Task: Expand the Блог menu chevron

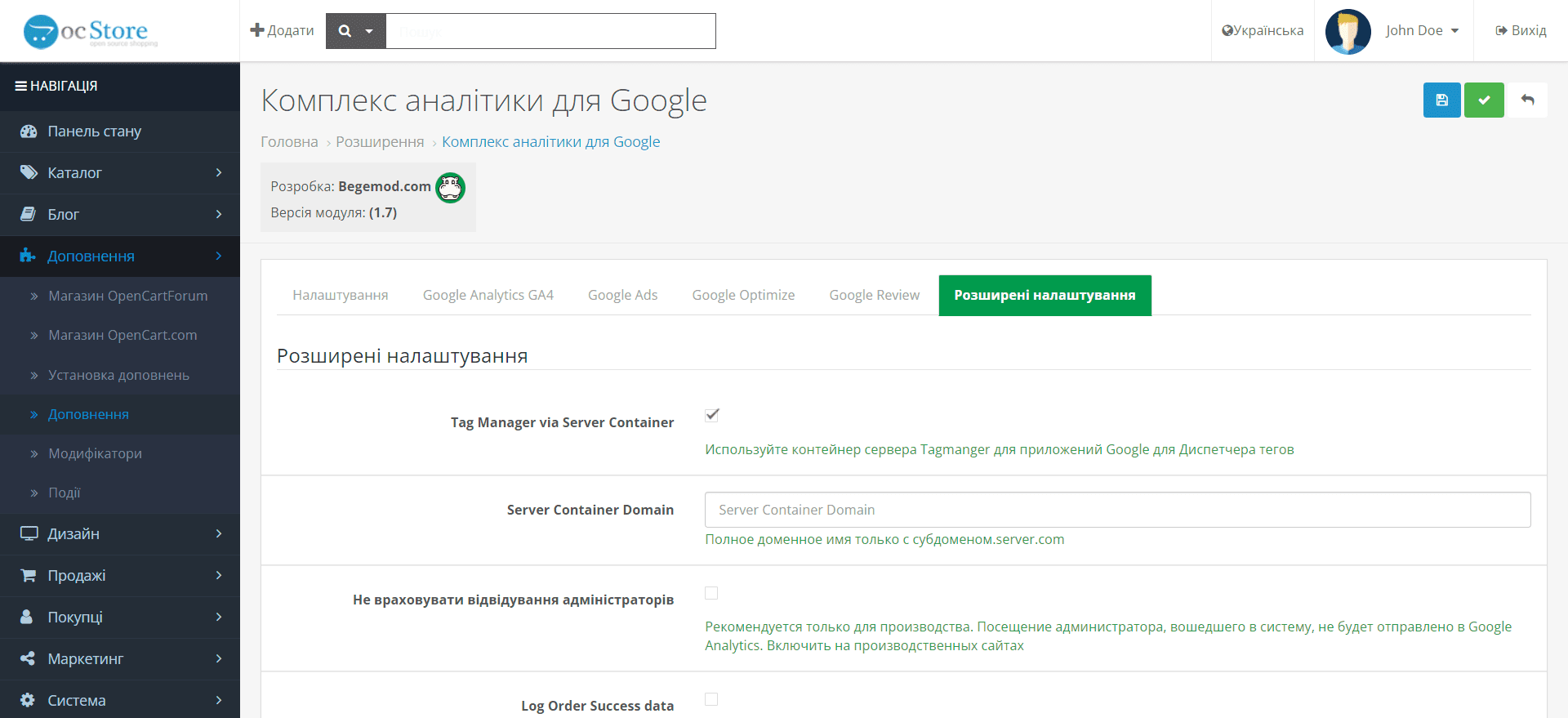Action: tap(219, 214)
